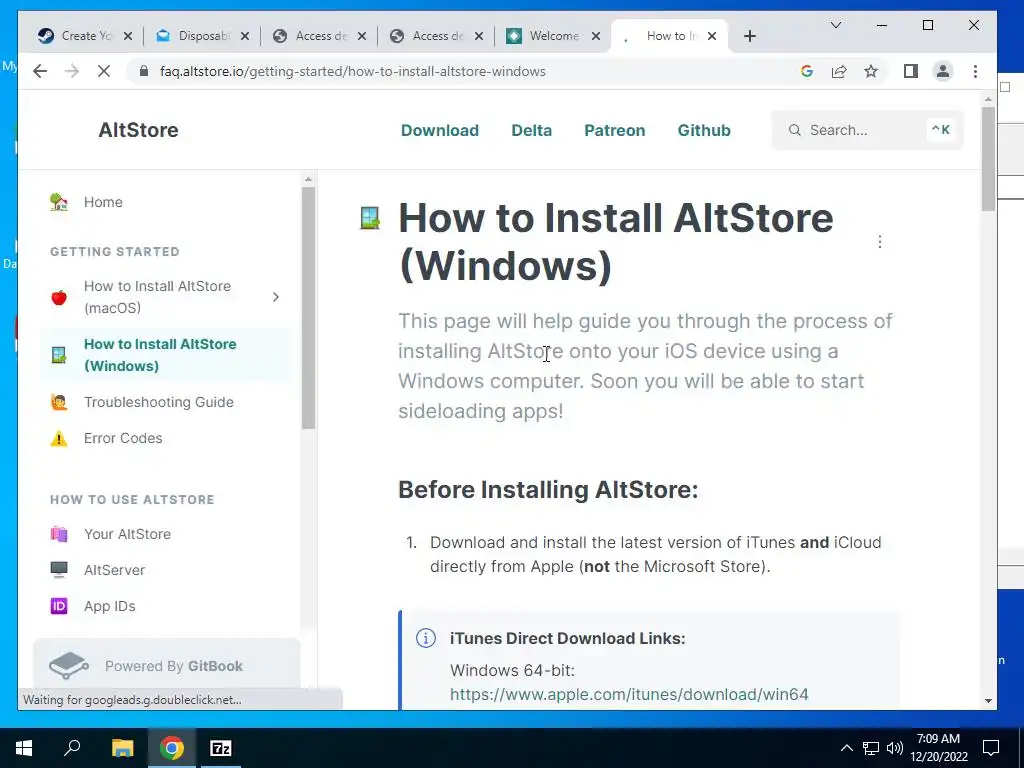Image resolution: width=1024 pixels, height=768 pixels.
Task: Click the Error Codes warning icon
Action: [x=59, y=438]
